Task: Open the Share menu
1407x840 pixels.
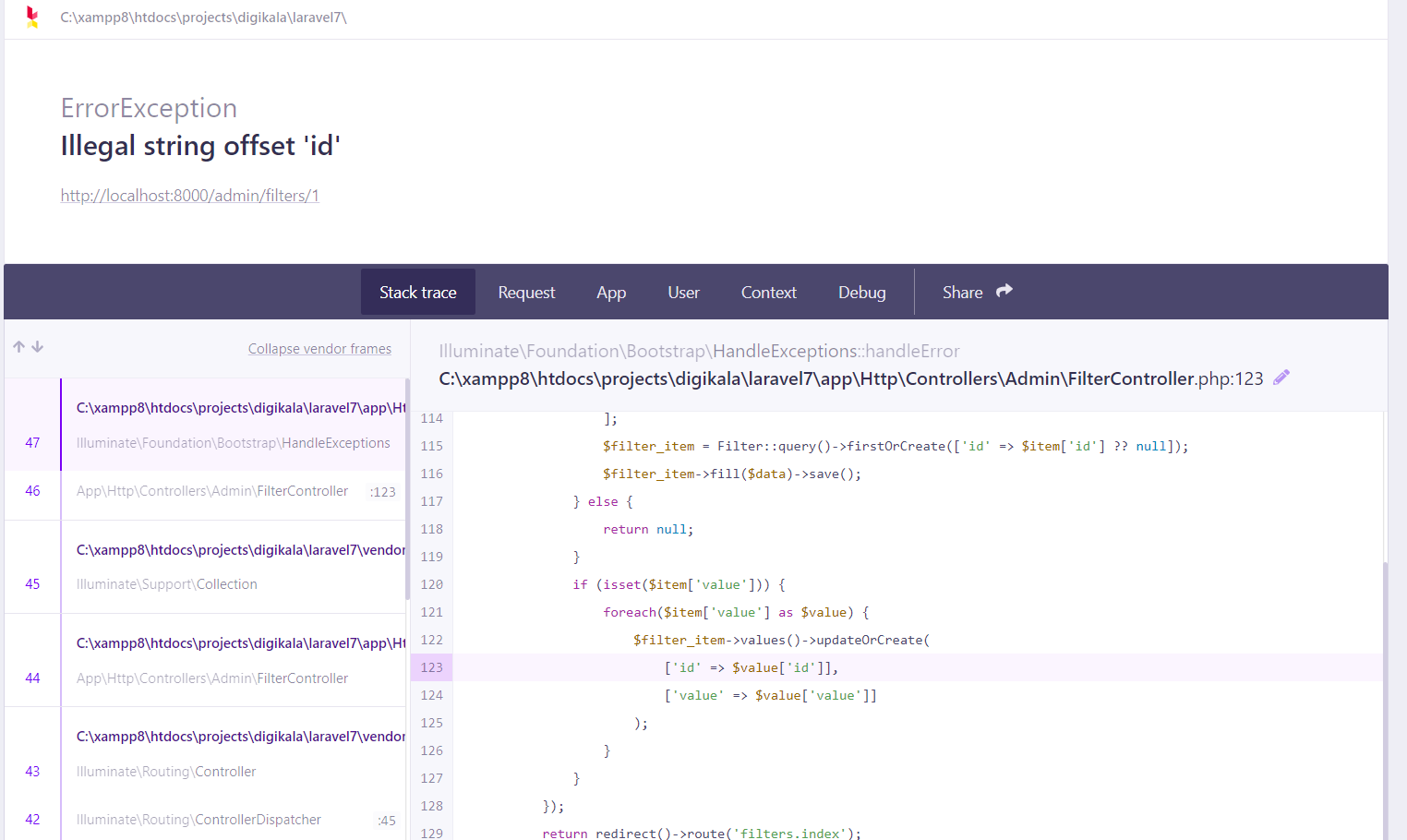Action: pos(977,292)
